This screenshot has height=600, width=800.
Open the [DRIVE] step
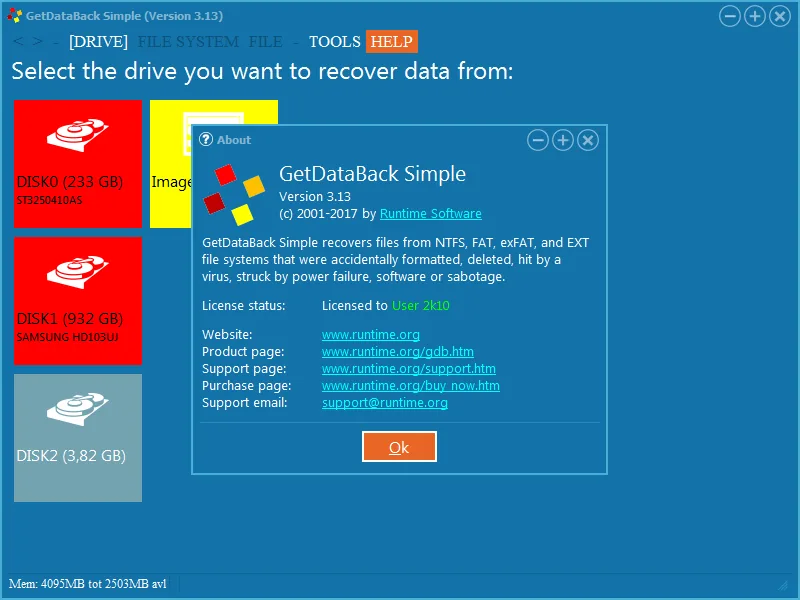(x=98, y=42)
